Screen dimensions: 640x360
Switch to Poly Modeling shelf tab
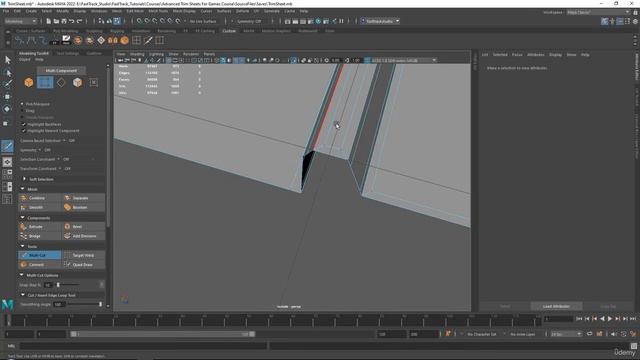point(65,31)
